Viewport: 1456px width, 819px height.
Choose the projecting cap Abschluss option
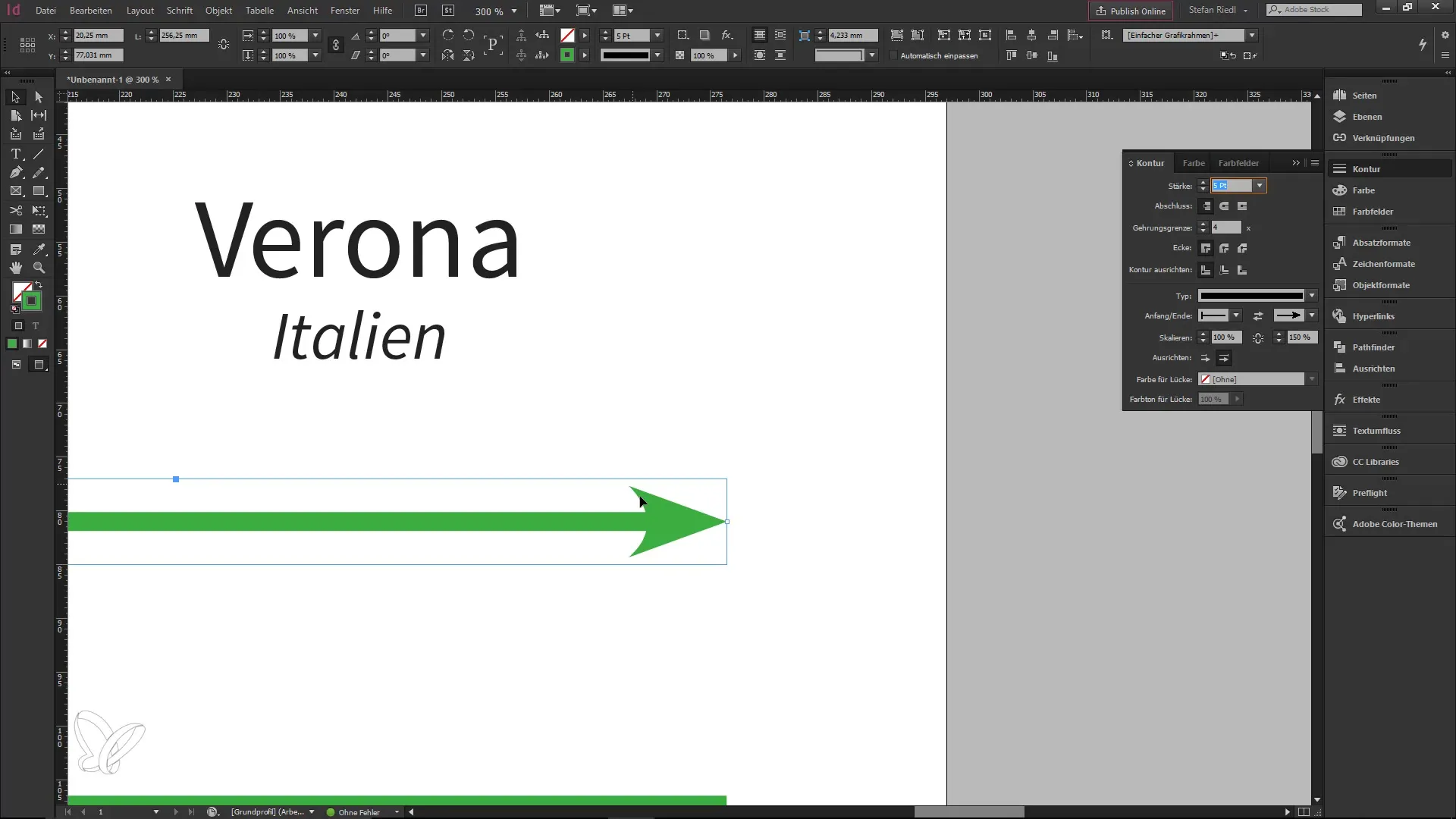pos(1242,206)
